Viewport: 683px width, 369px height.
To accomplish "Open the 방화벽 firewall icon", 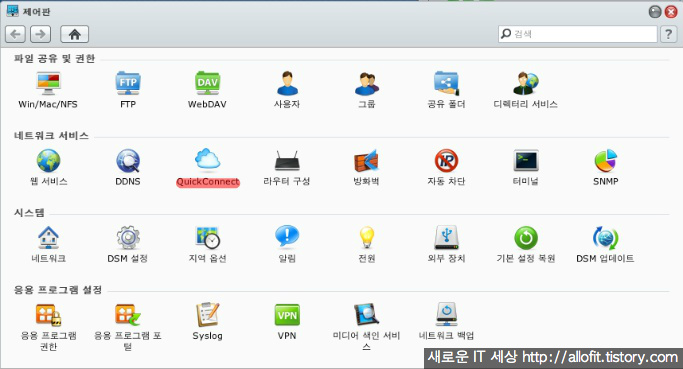I will point(367,161).
